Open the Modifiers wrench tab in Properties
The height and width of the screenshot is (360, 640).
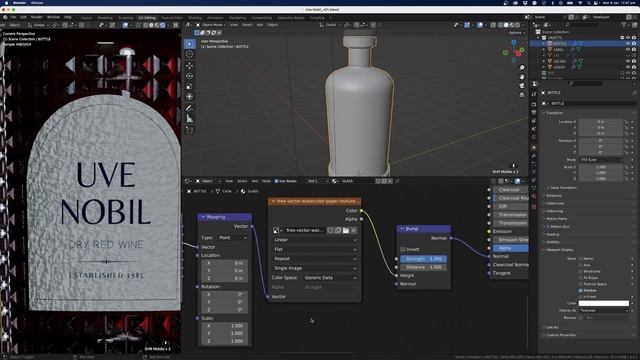pyautogui.click(x=534, y=156)
